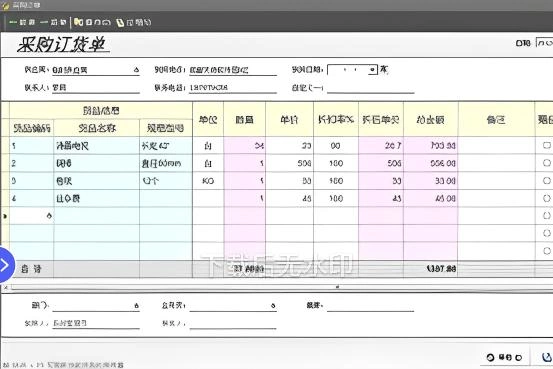Tick the checkbox in the fourth item row

[x=547, y=198]
